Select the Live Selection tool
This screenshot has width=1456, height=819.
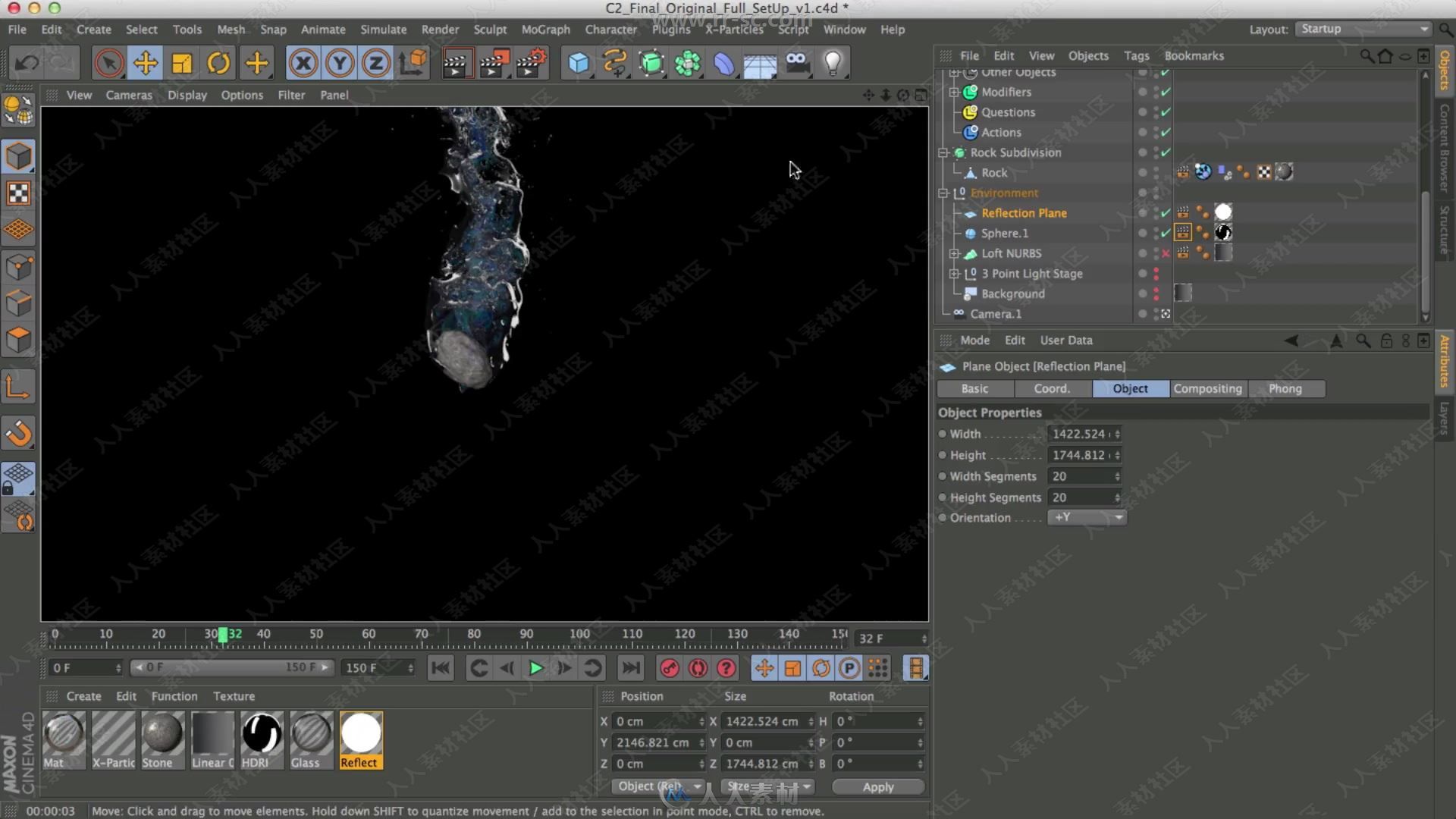tap(109, 63)
